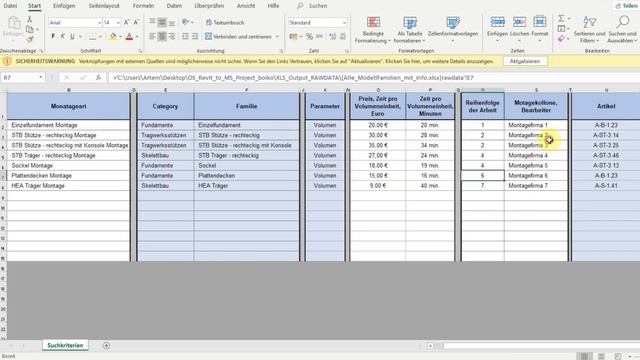
Task: Open the Datei menu tab
Action: point(10,6)
